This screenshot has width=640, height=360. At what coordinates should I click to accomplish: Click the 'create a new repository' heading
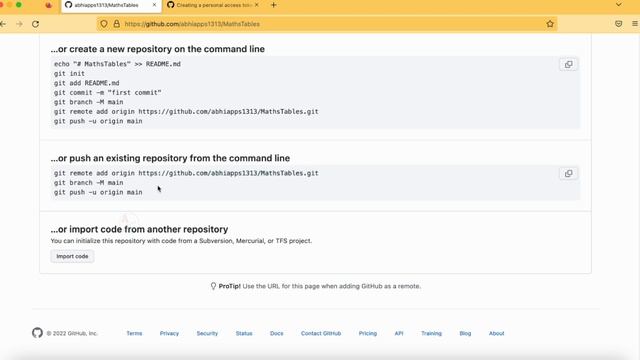tap(158, 49)
